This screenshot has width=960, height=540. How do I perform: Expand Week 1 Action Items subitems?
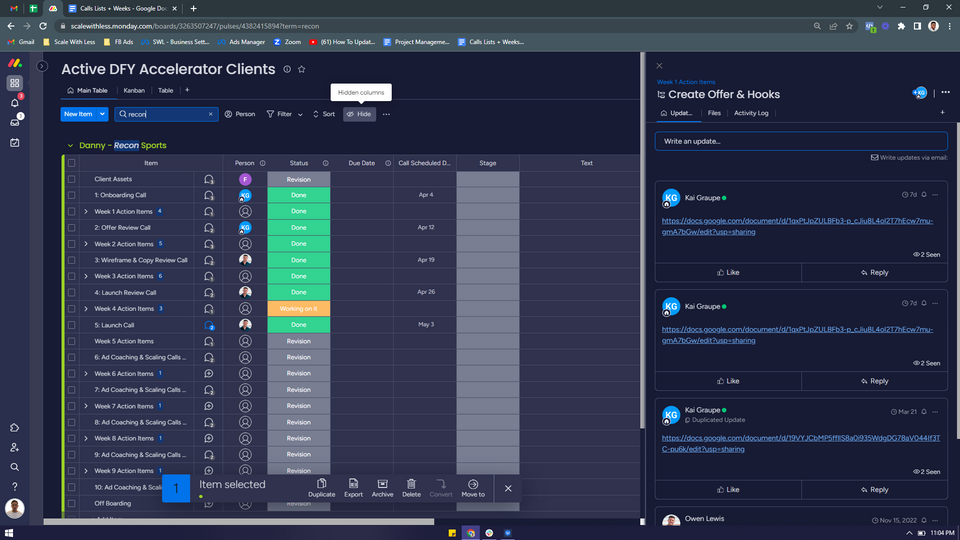86,212
